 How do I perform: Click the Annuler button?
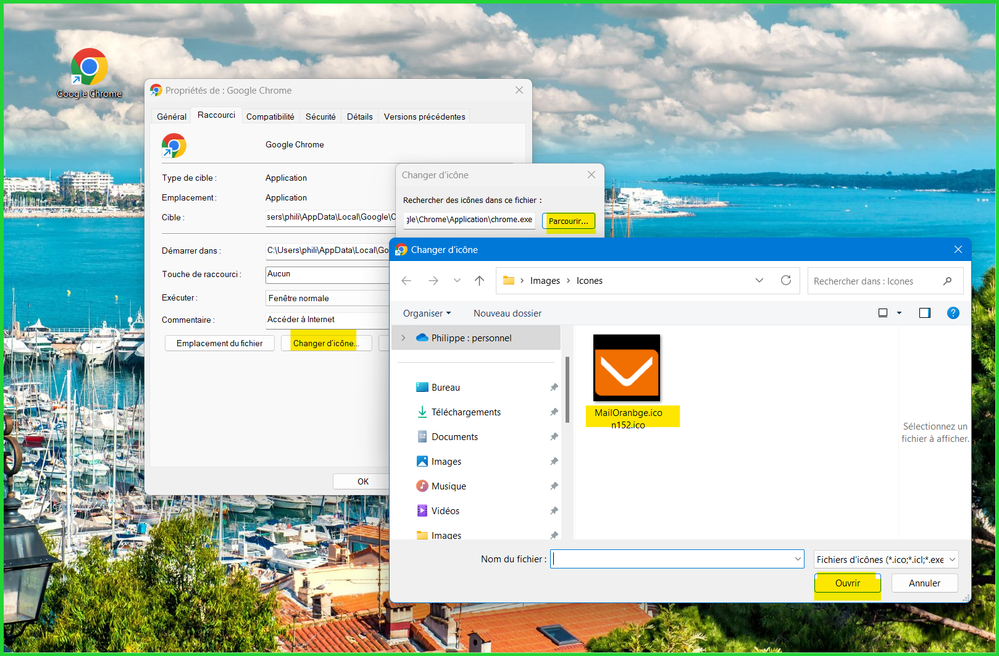tap(924, 583)
